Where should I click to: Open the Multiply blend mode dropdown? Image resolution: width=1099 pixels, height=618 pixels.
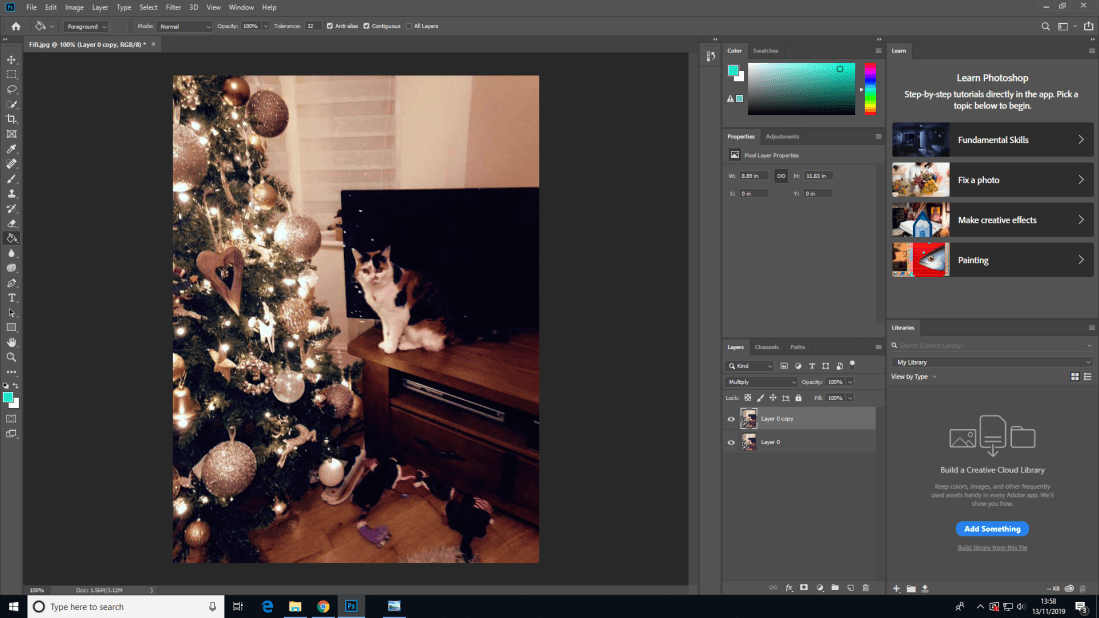(x=761, y=382)
